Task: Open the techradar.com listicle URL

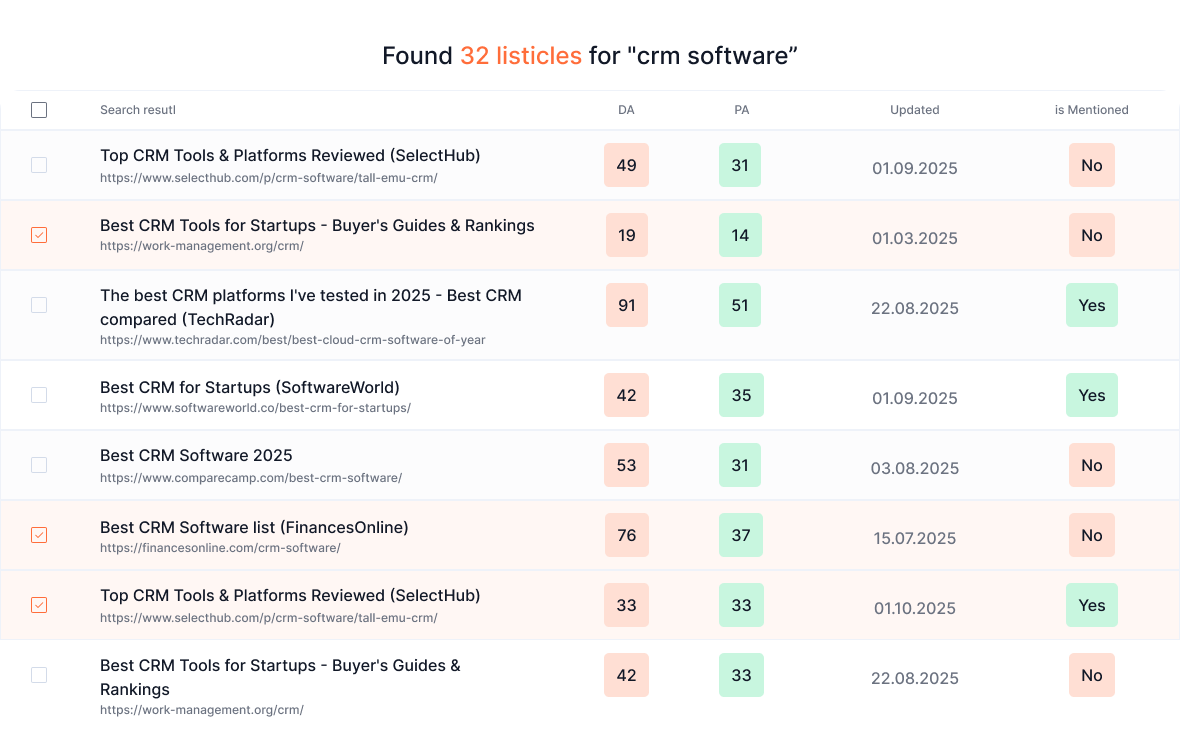Action: tap(292, 340)
